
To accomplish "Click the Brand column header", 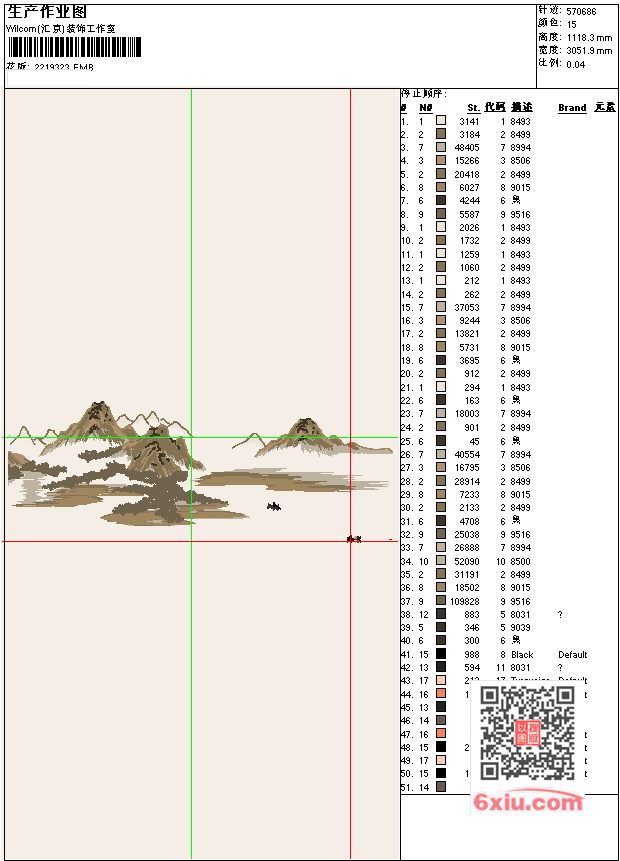I will 572,108.
